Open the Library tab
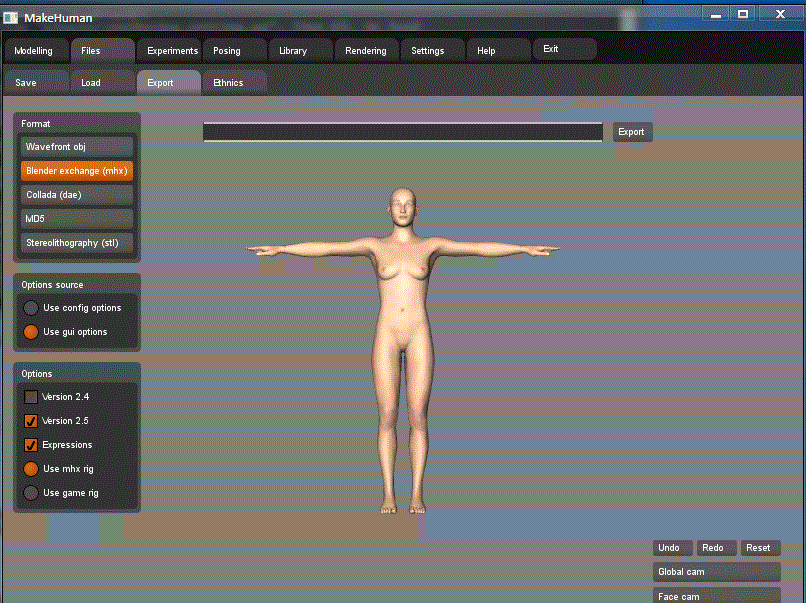Viewport: 806px width, 603px height. pos(293,51)
